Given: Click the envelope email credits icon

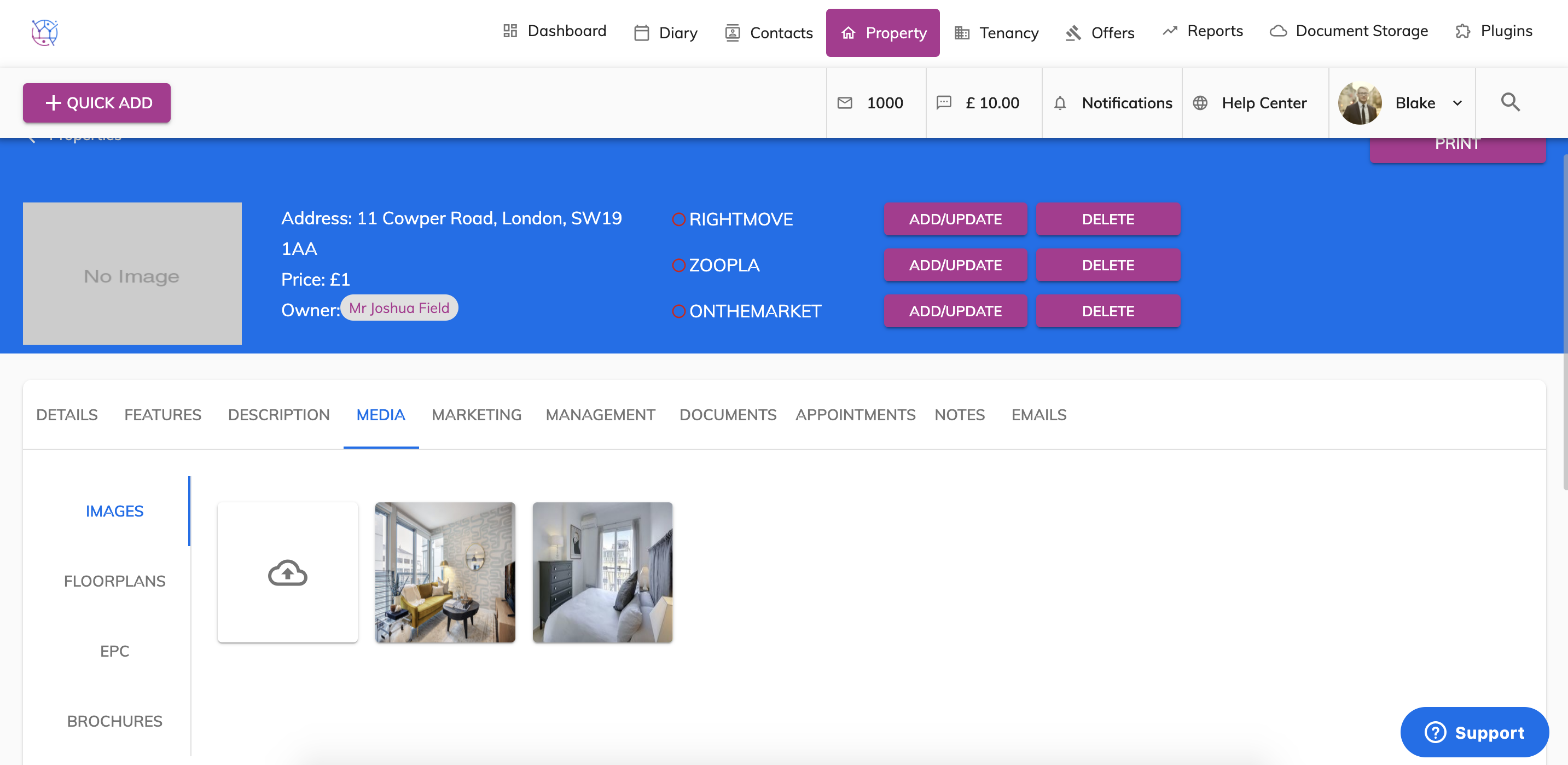Looking at the screenshot, I should coord(844,103).
